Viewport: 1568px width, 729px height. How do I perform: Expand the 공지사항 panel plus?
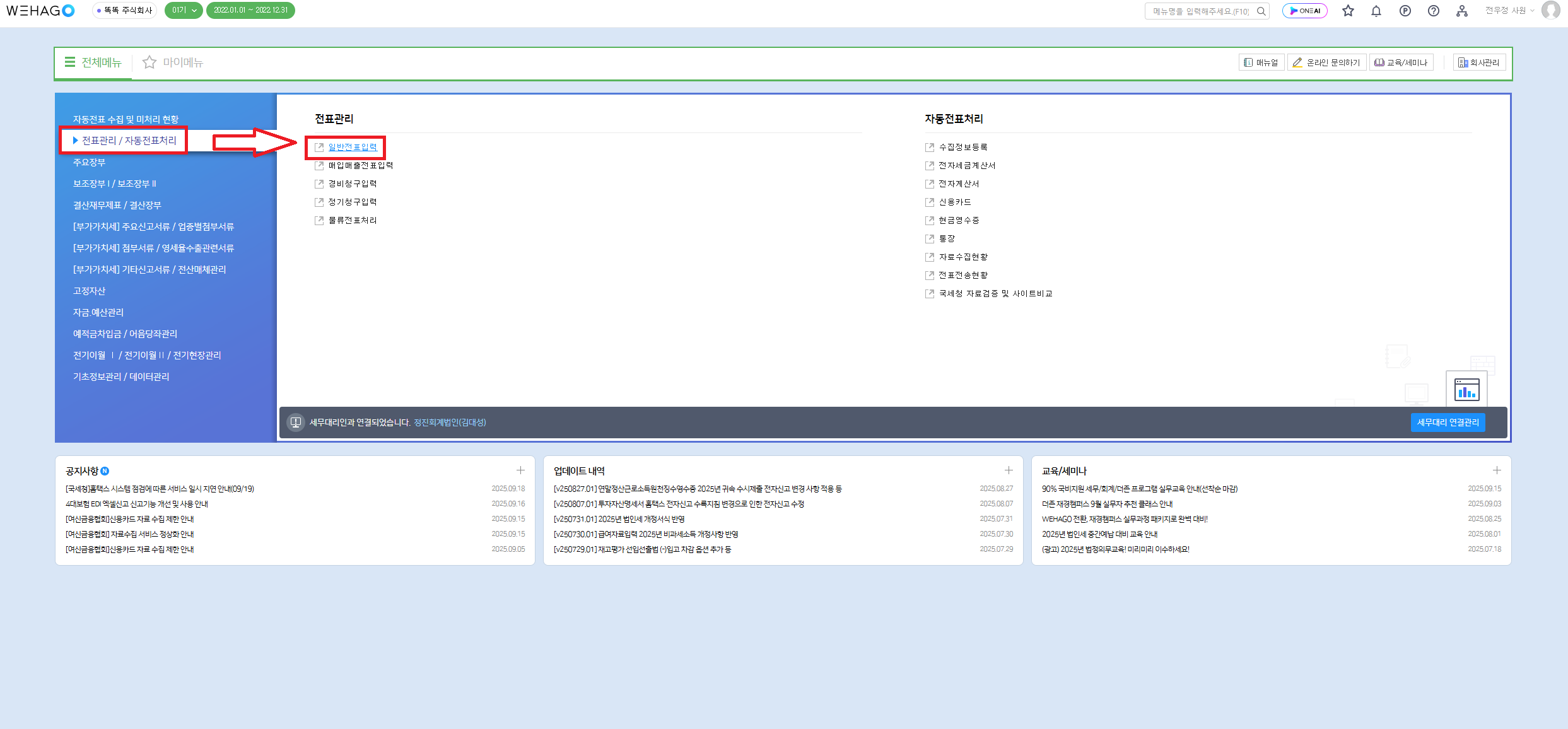(520, 470)
